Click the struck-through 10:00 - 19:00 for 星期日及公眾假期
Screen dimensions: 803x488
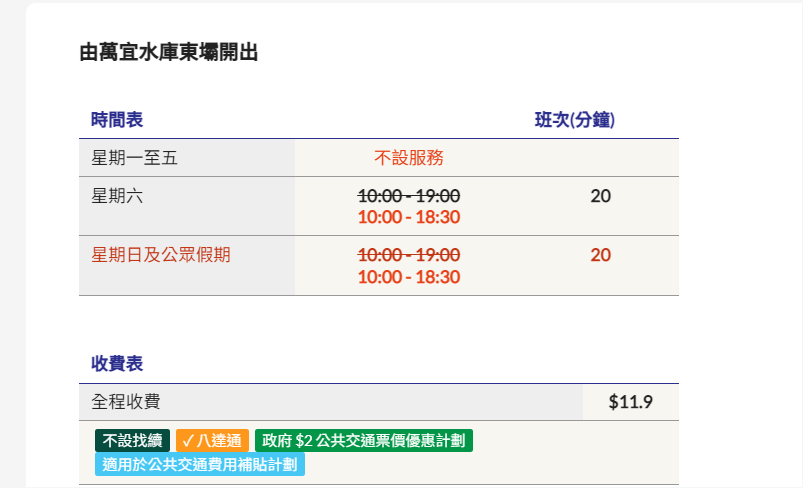(x=409, y=254)
